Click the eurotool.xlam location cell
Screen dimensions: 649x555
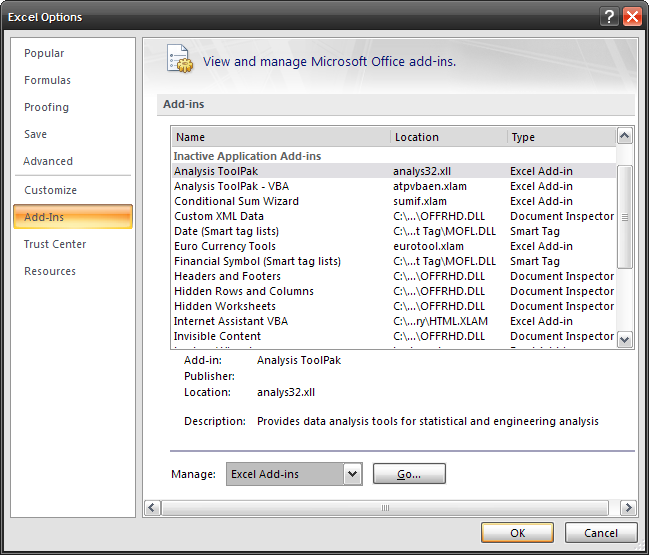pos(428,246)
